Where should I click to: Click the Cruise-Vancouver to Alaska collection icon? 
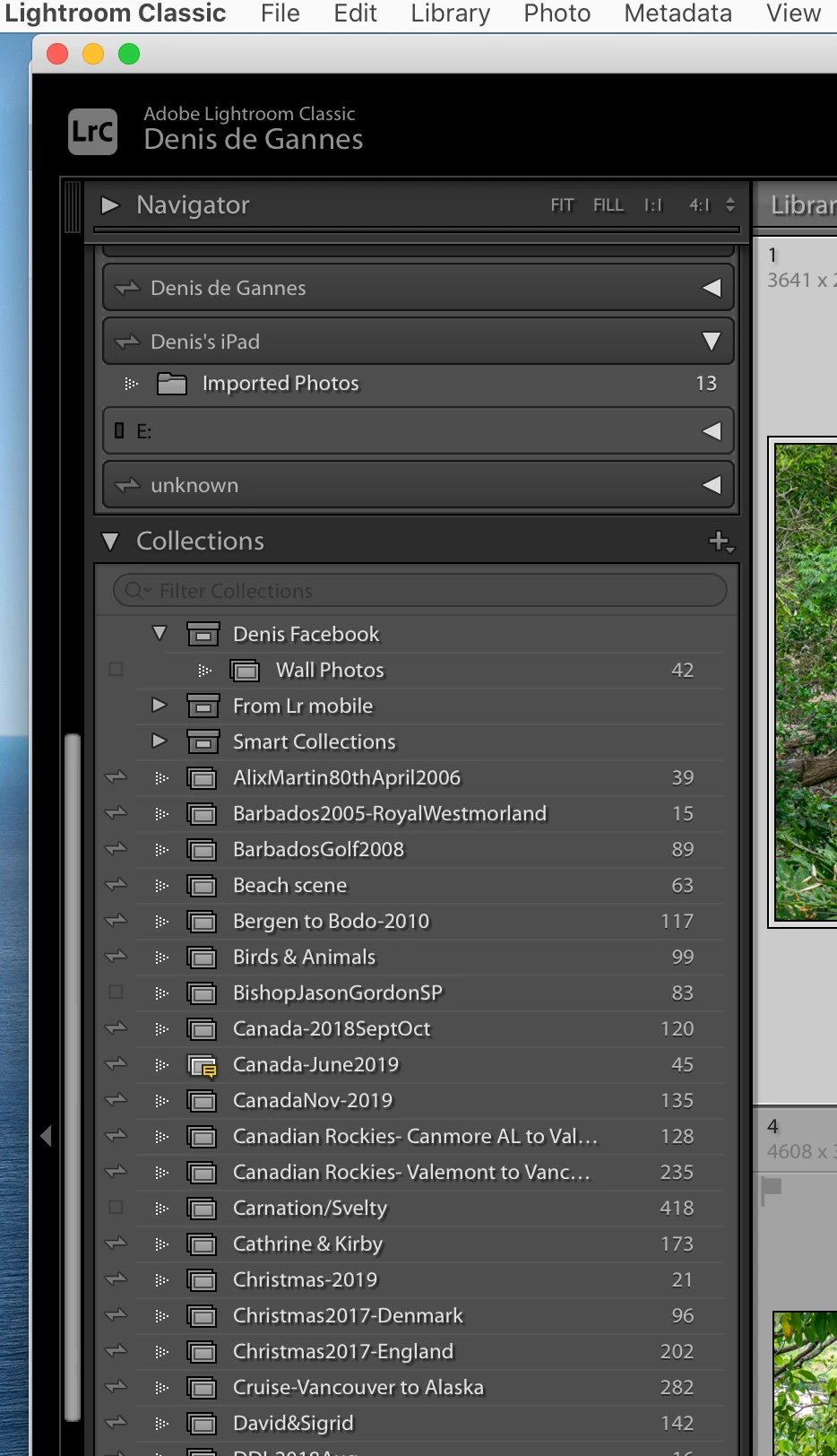pyautogui.click(x=203, y=1387)
